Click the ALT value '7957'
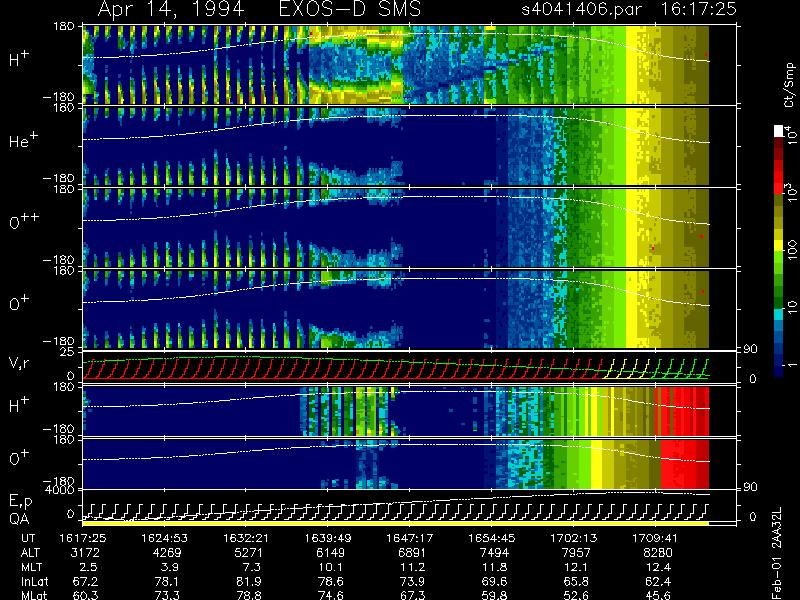The image size is (800, 600). (x=576, y=553)
